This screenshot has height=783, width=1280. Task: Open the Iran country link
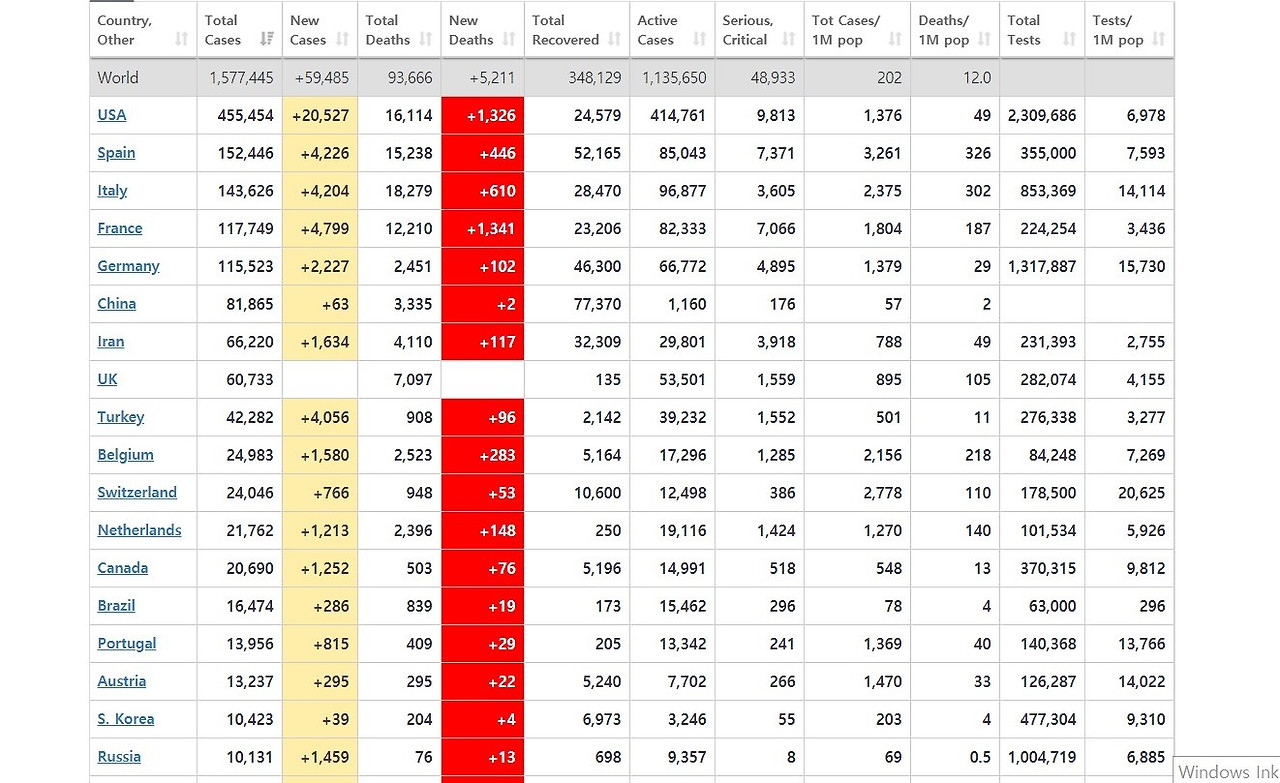111,342
